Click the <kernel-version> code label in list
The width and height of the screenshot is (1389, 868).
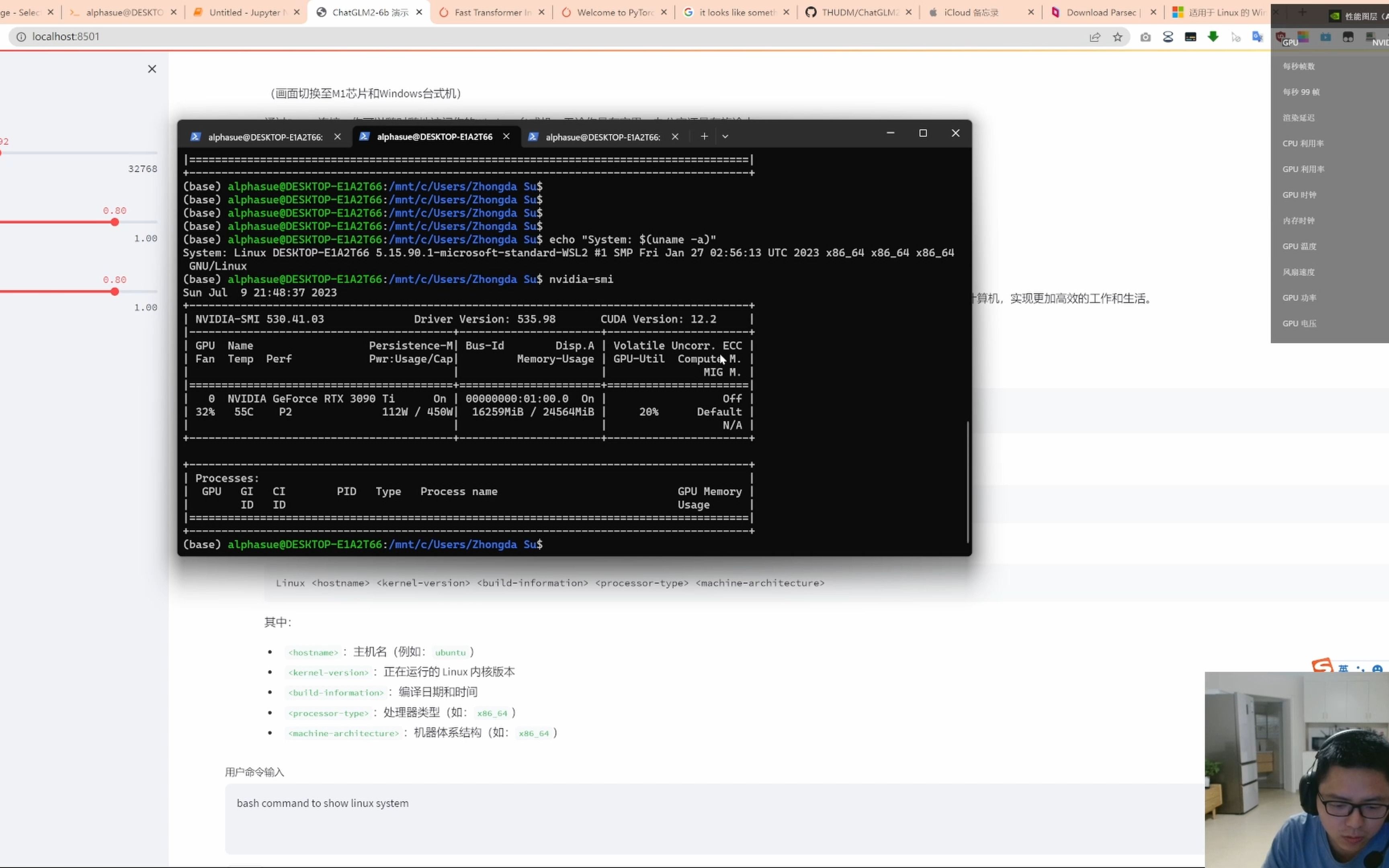tap(328, 673)
